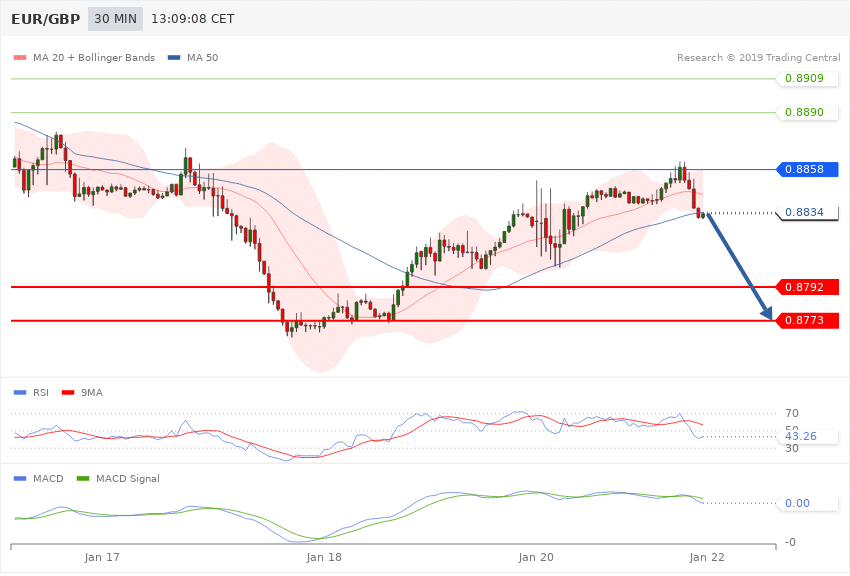The height and width of the screenshot is (576, 850).
Task: Click the MACD Signal green legend swatch
Action: [x=83, y=479]
